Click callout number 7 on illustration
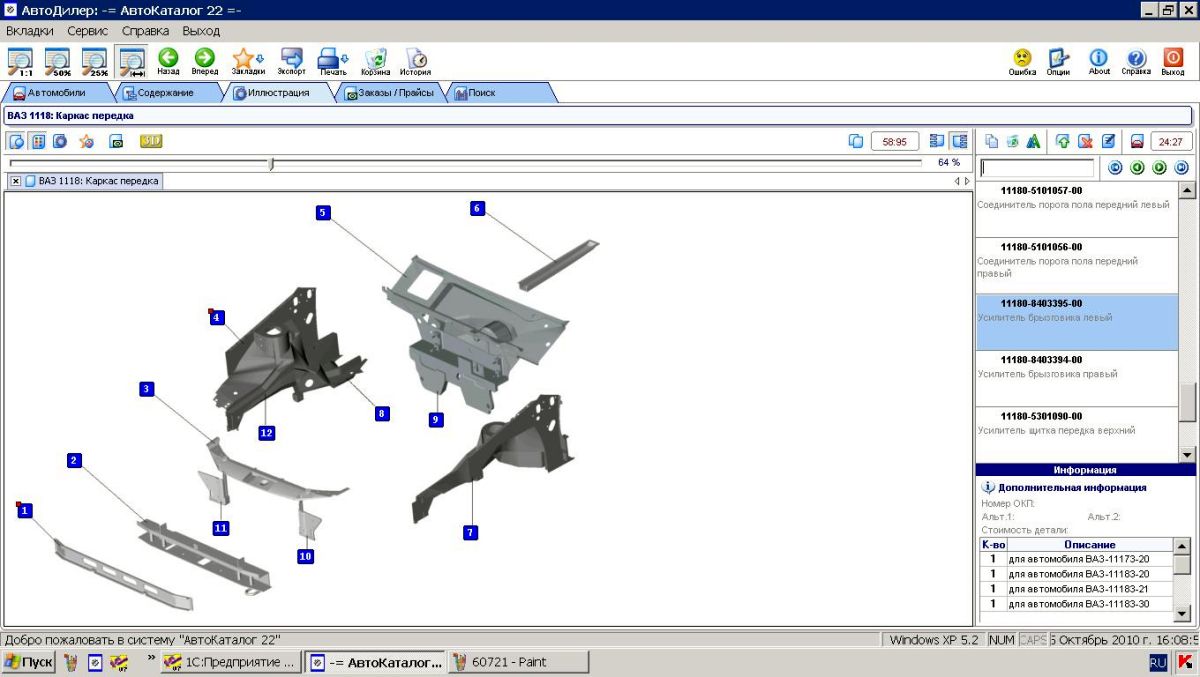Image resolution: width=1200 pixels, height=677 pixels. click(x=470, y=533)
